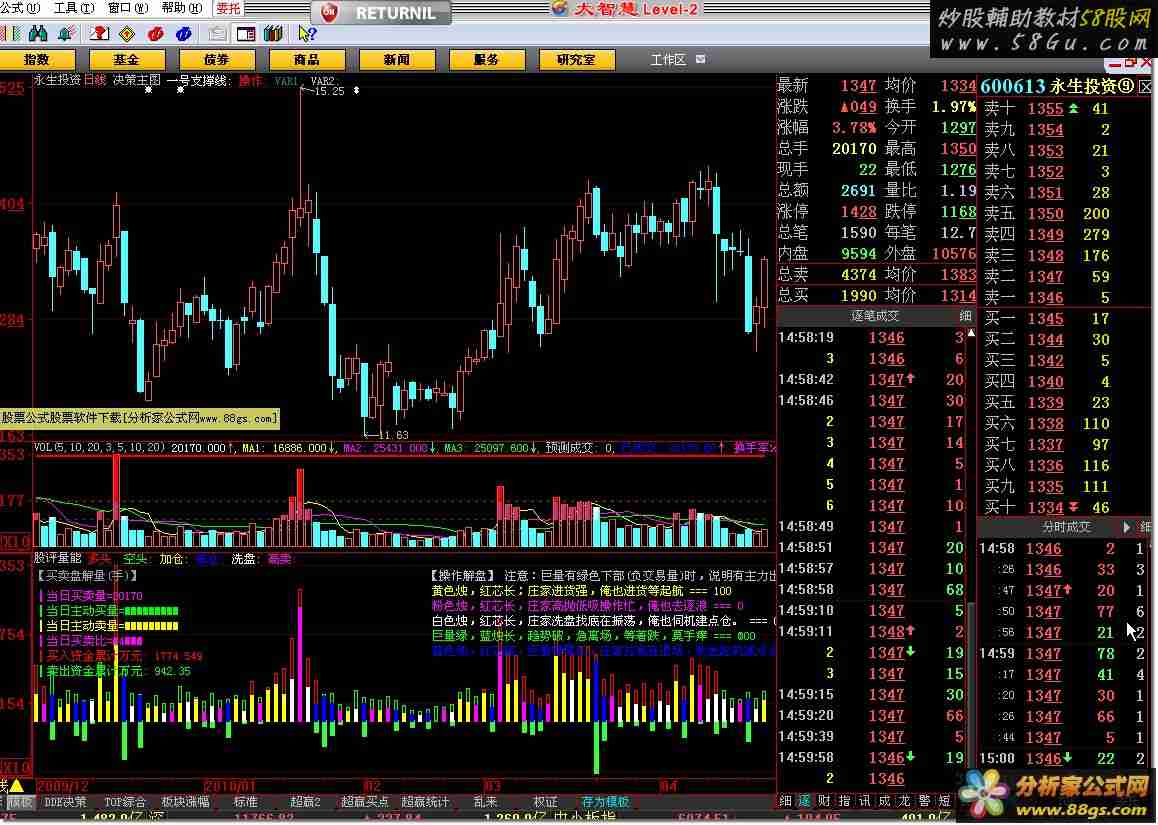Click the cursor question-mark help icon
The image size is (1158, 825).
pyautogui.click(x=307, y=34)
